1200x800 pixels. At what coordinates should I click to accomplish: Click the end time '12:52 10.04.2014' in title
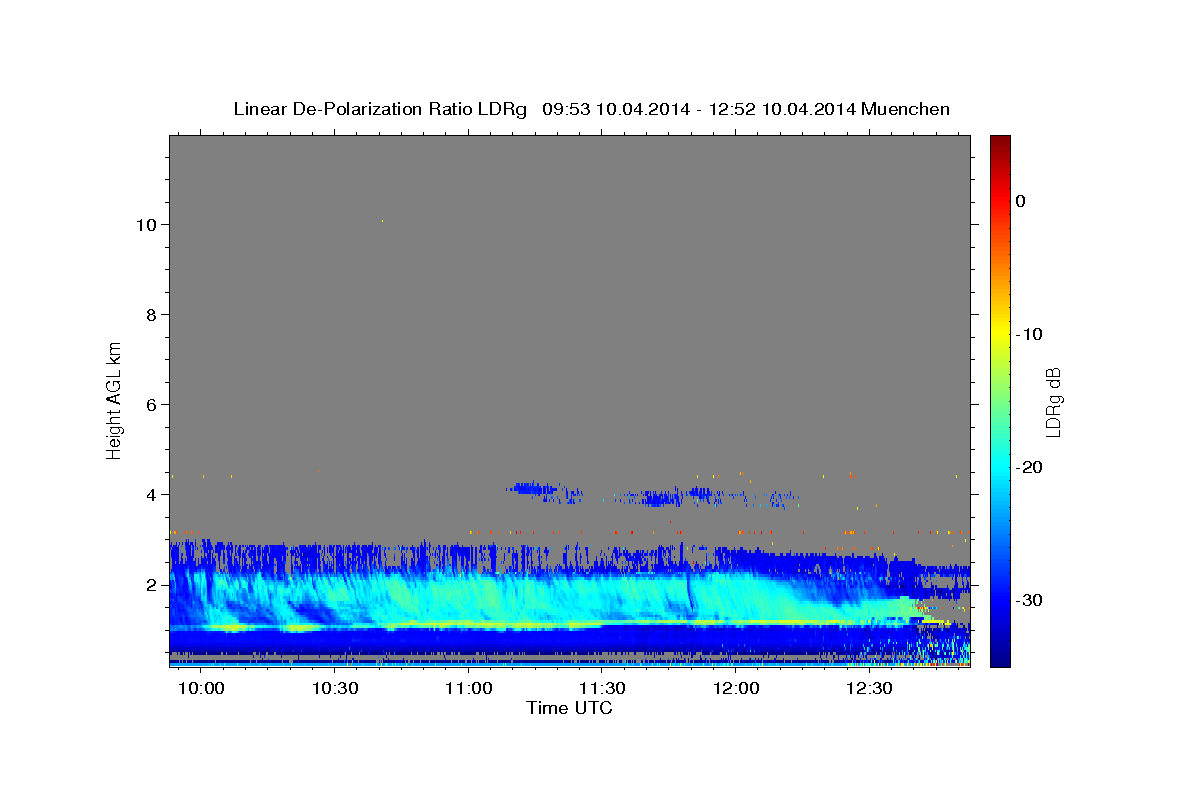point(781,109)
